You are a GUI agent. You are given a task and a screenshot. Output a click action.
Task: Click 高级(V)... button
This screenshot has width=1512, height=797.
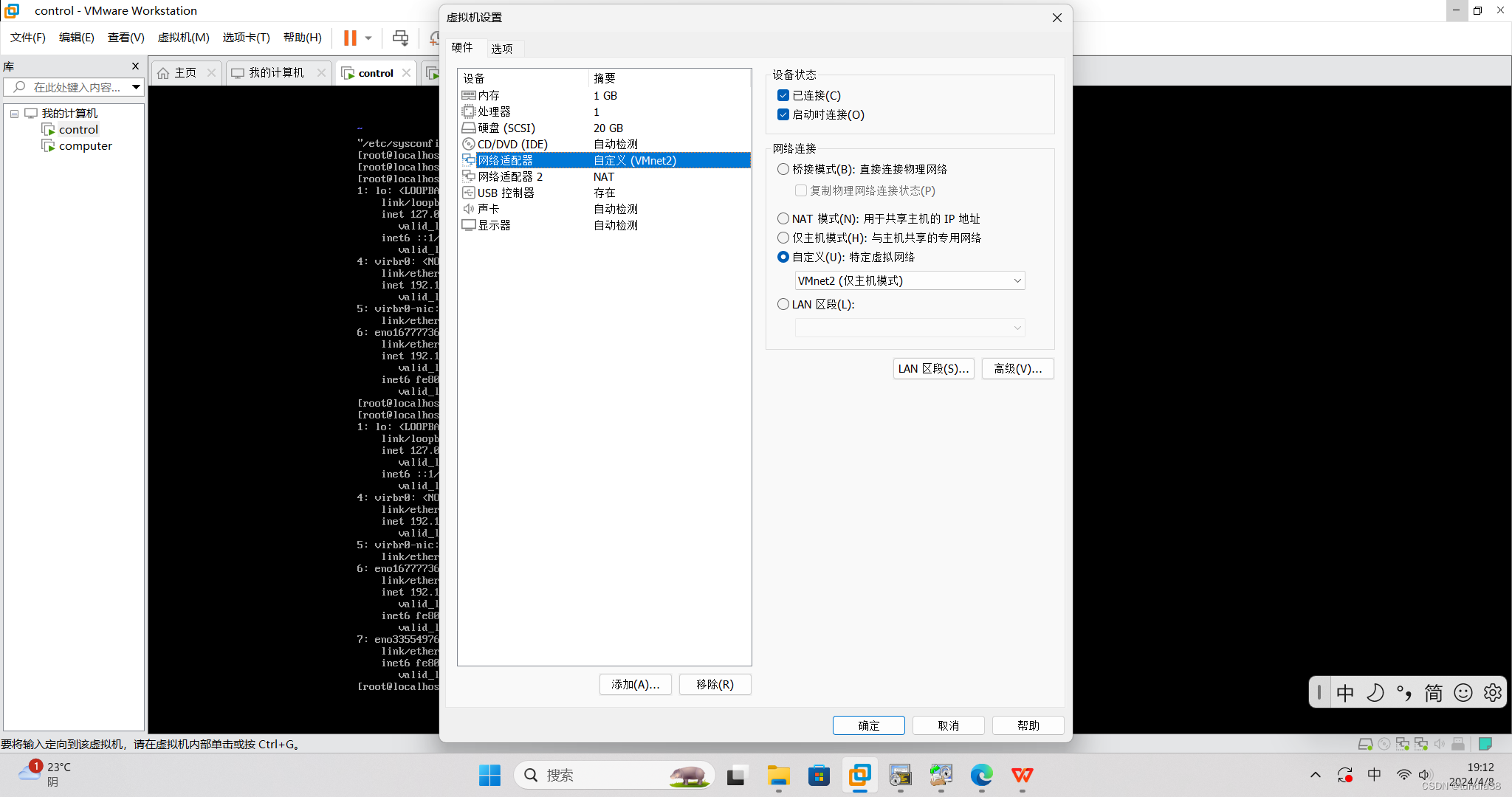pyautogui.click(x=1018, y=368)
